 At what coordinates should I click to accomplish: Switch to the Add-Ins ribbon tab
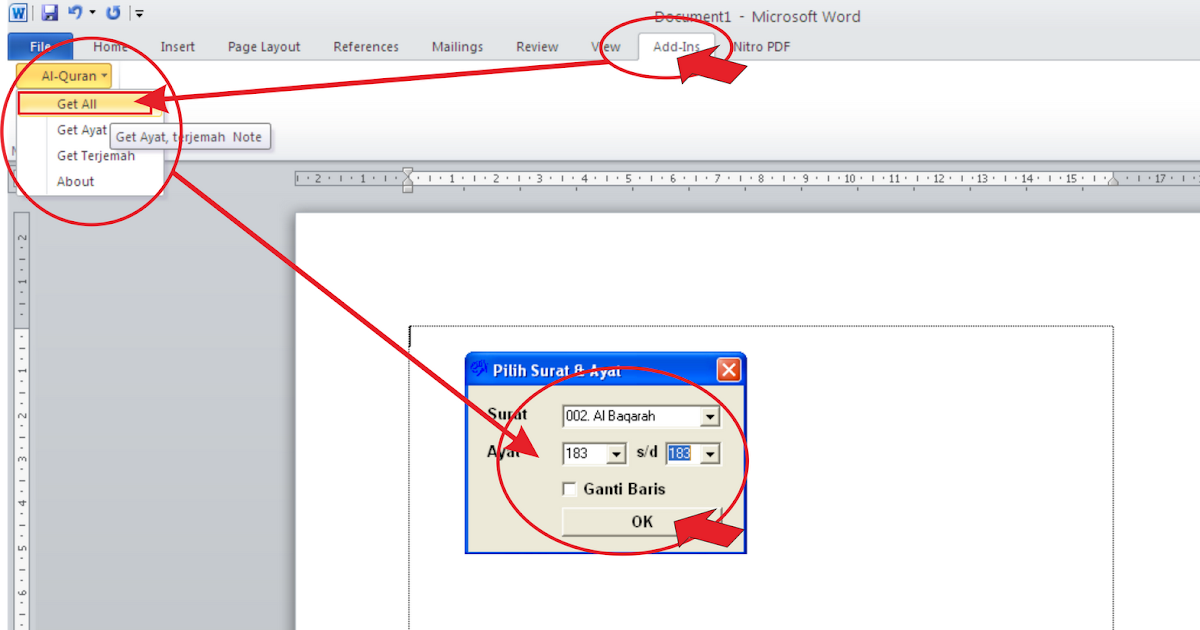[677, 46]
